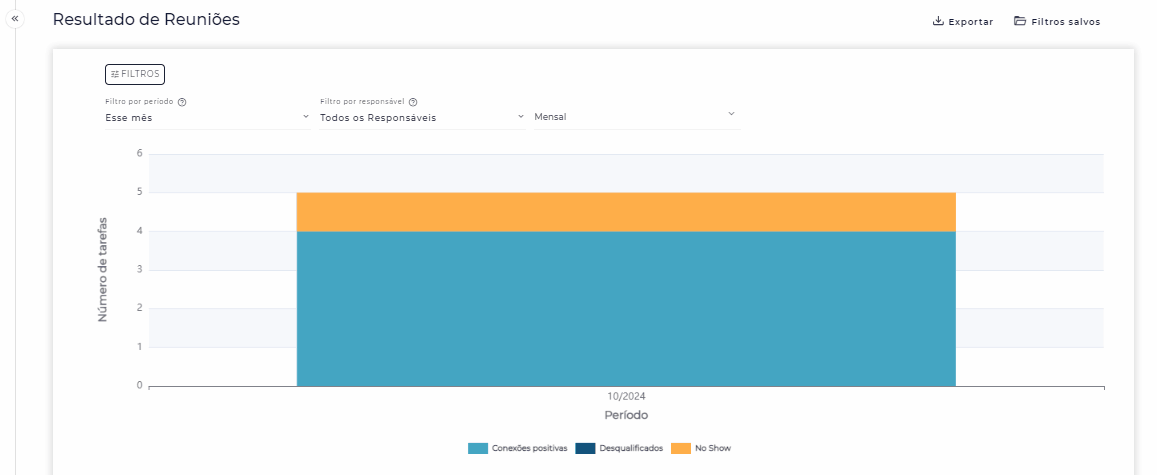Click the orange No Show bar segment
The image size is (1157, 475).
click(x=626, y=212)
